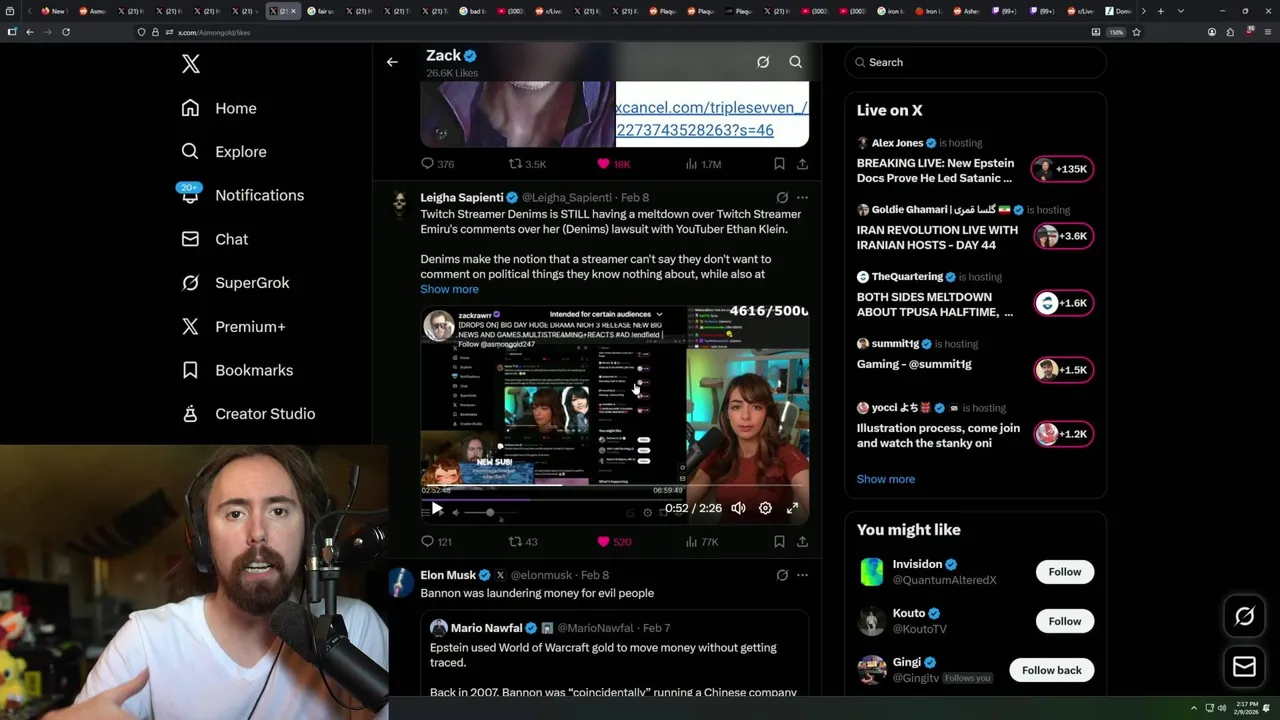This screenshot has height=720, width=1280.
Task: Open Home in the sidebar
Action: tap(219, 108)
